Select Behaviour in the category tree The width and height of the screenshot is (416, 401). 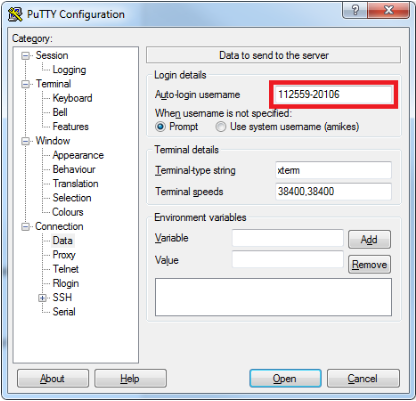pos(74,169)
